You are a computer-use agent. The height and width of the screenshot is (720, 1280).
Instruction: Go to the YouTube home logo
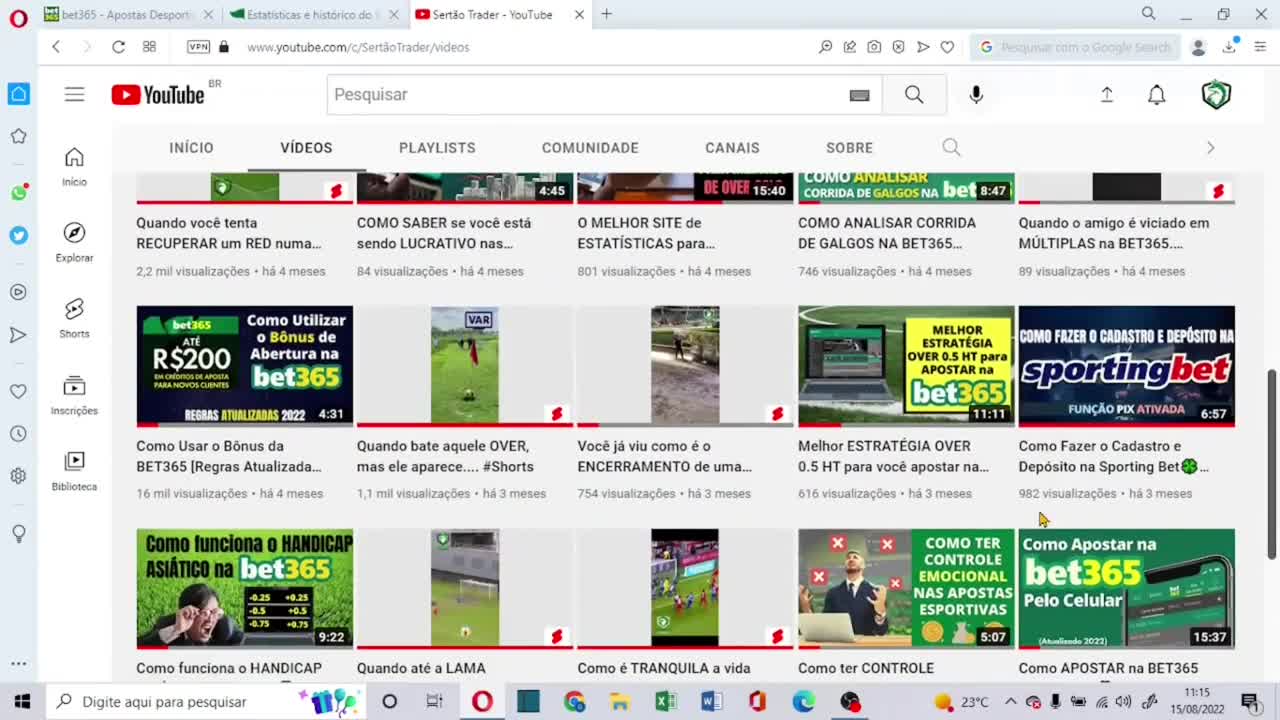point(158,94)
